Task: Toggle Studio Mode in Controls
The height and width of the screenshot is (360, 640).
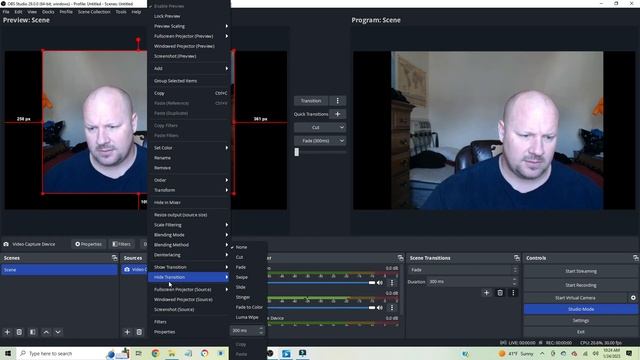Action: 580,309
